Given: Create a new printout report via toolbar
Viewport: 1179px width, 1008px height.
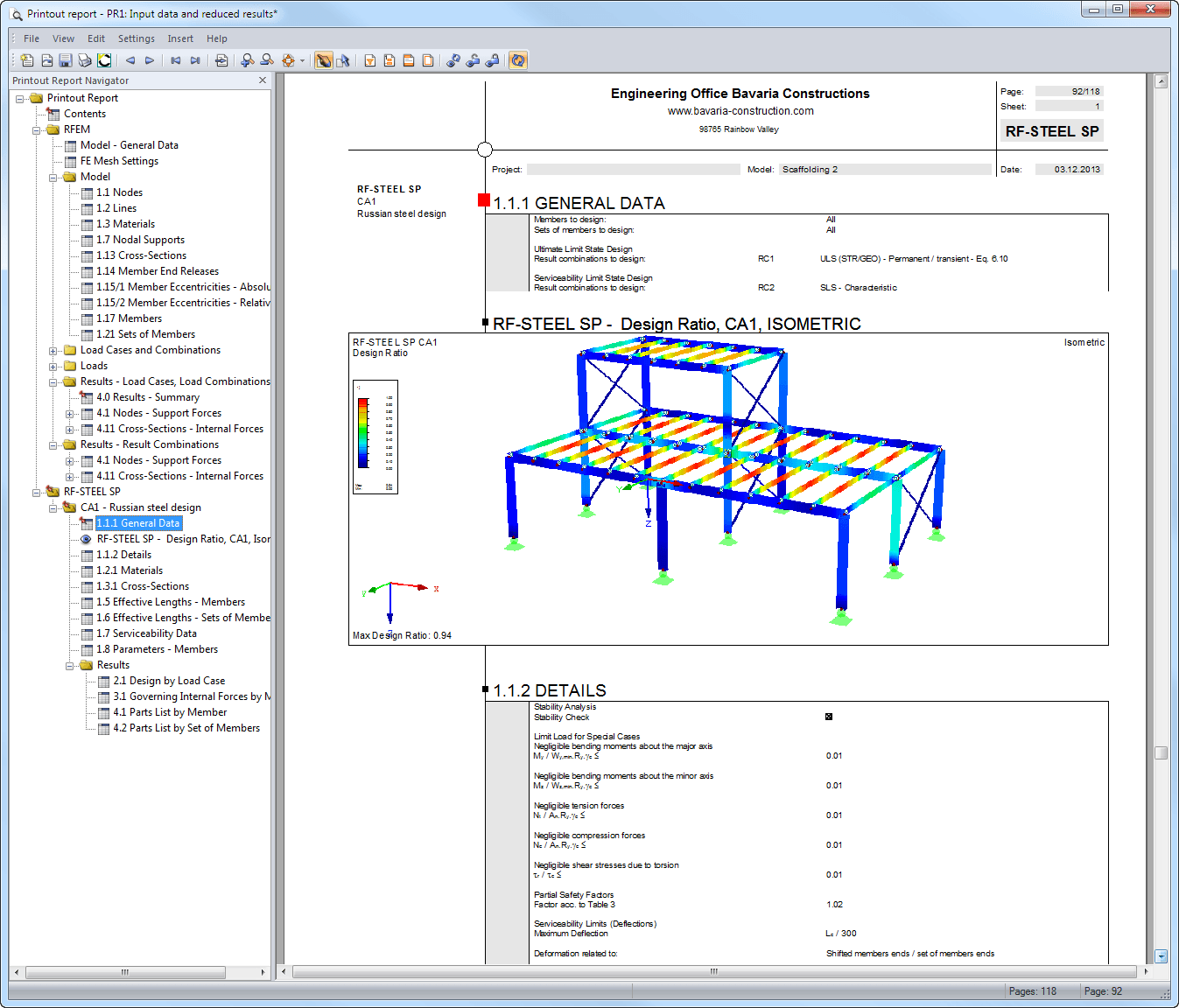Looking at the screenshot, I should pos(27,60).
